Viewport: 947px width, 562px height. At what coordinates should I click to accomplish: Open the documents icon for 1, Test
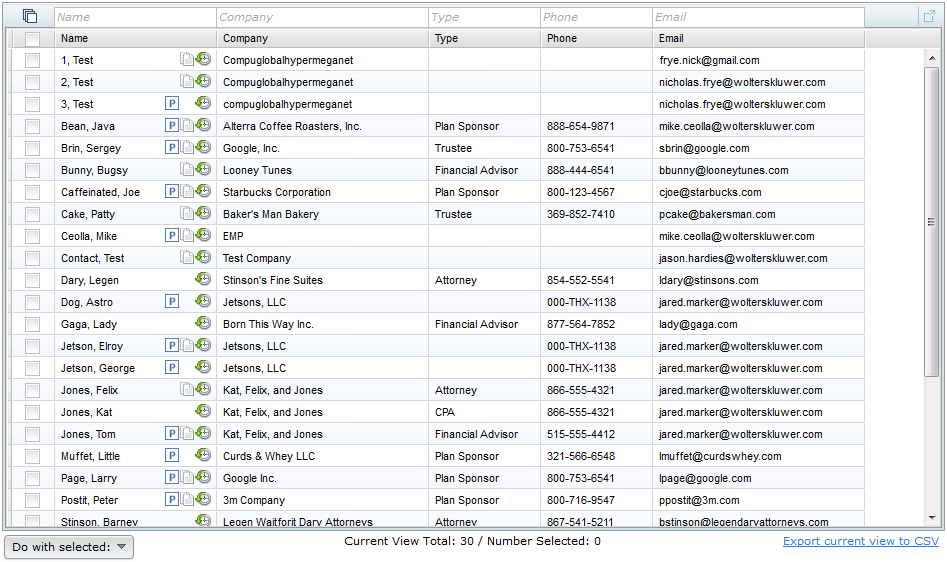[187, 59]
